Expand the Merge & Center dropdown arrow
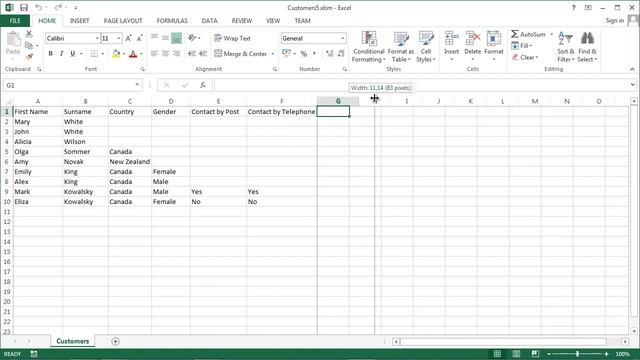Viewport: 640px width, 360px height. pos(273,54)
